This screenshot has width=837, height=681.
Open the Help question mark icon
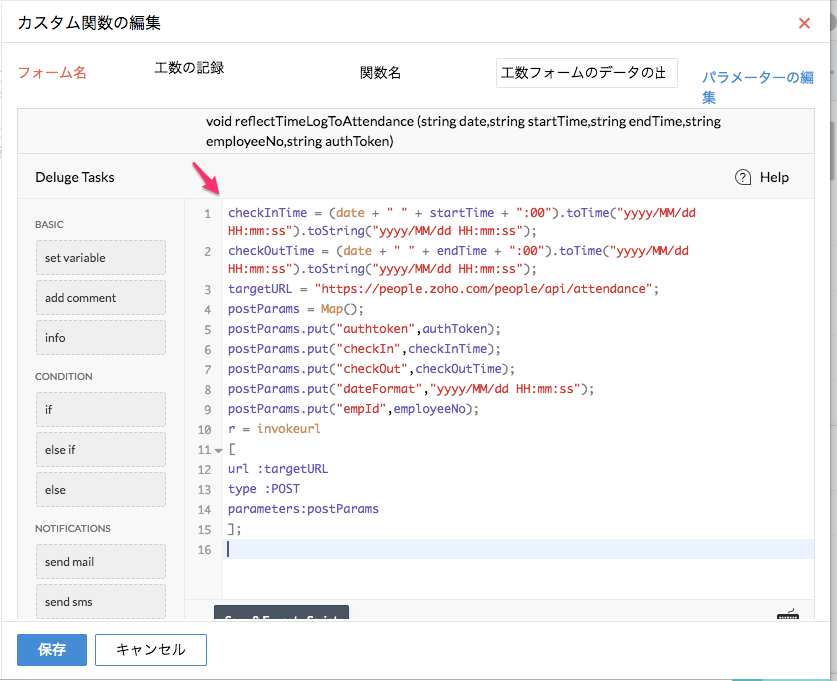743,177
